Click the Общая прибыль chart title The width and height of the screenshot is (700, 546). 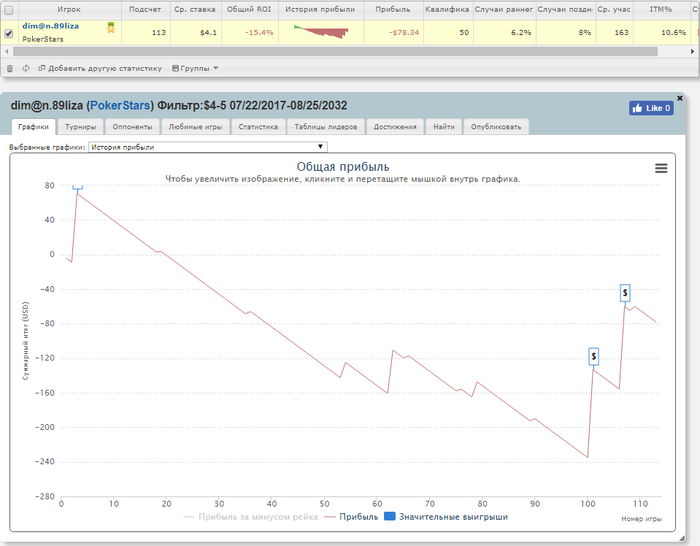[x=343, y=167]
